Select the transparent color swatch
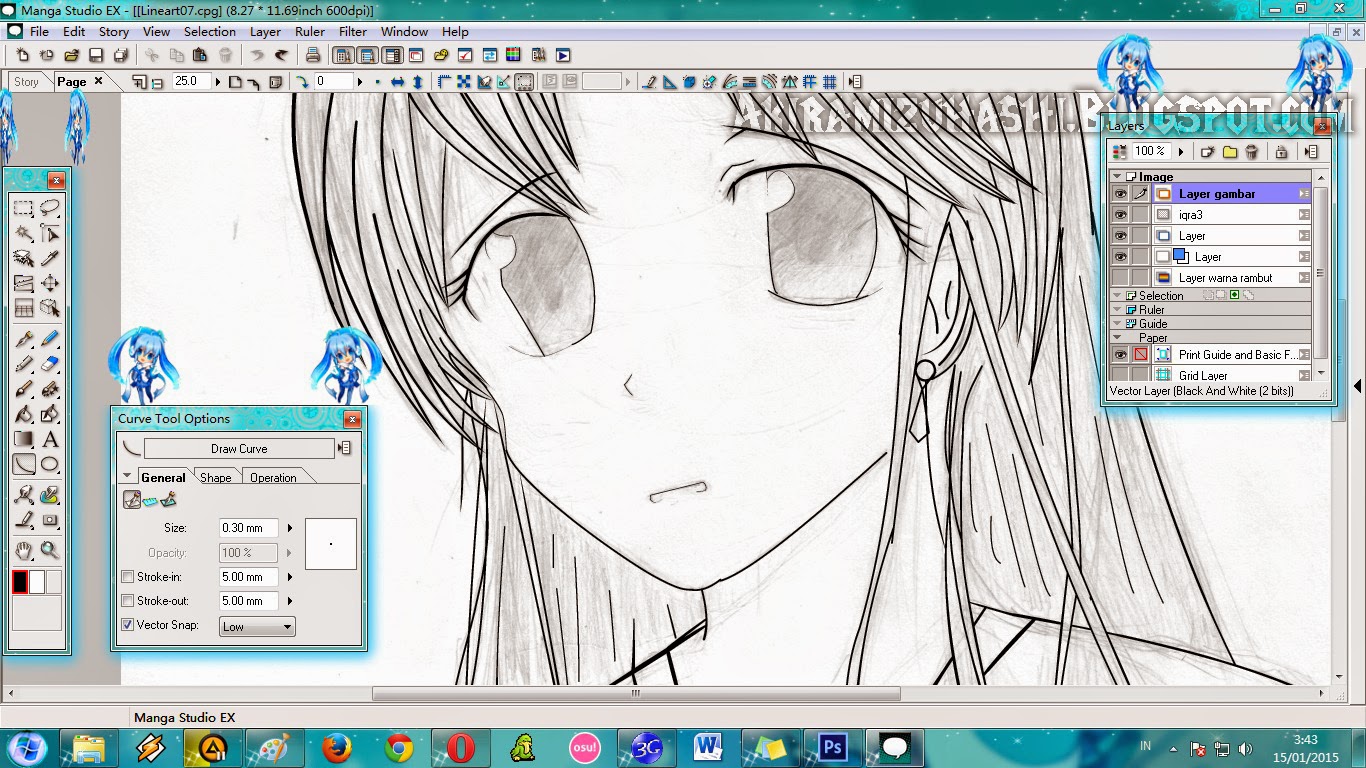Viewport: 1366px width, 768px height. tap(54, 582)
